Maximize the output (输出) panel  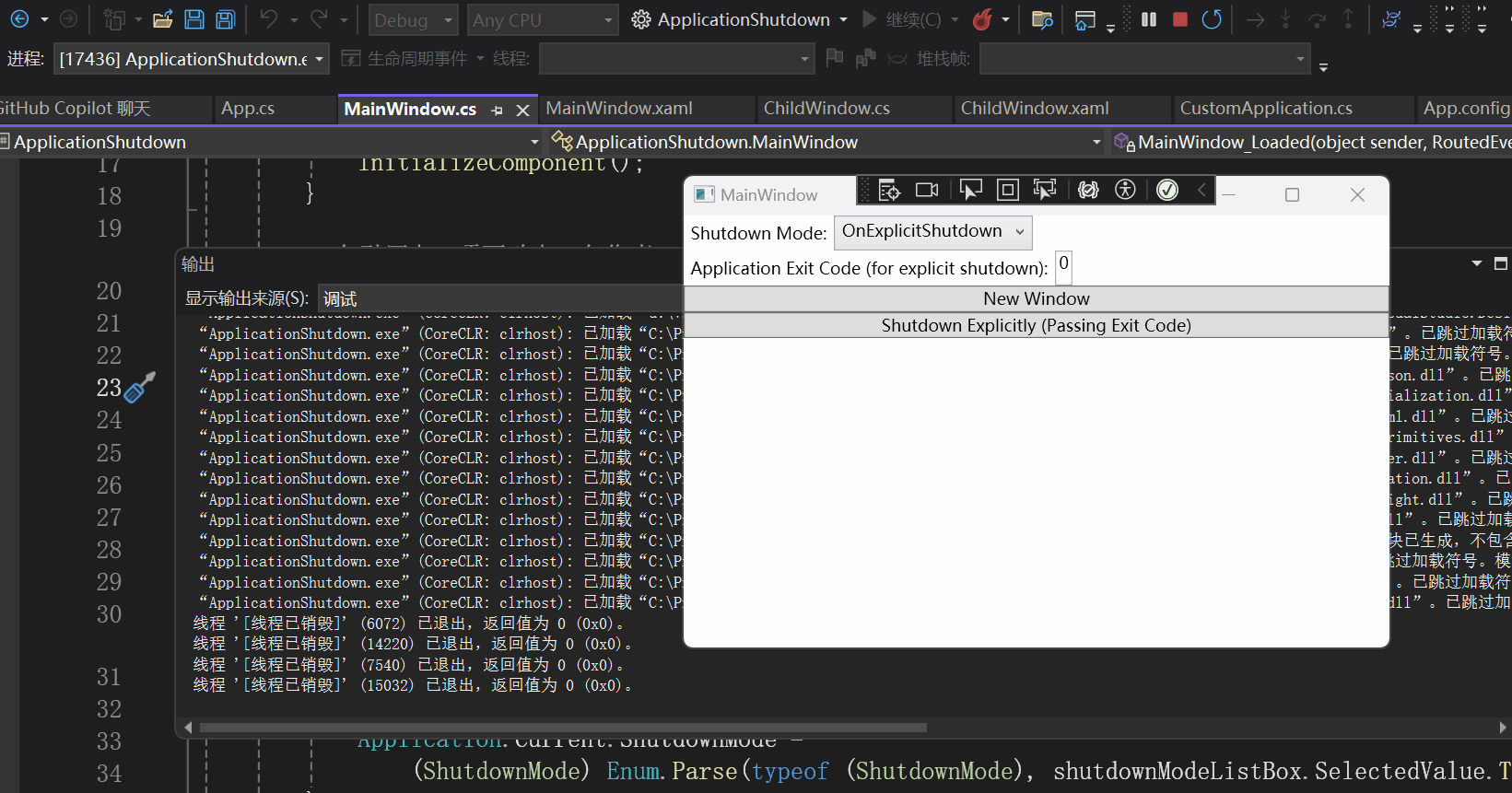tap(1500, 264)
